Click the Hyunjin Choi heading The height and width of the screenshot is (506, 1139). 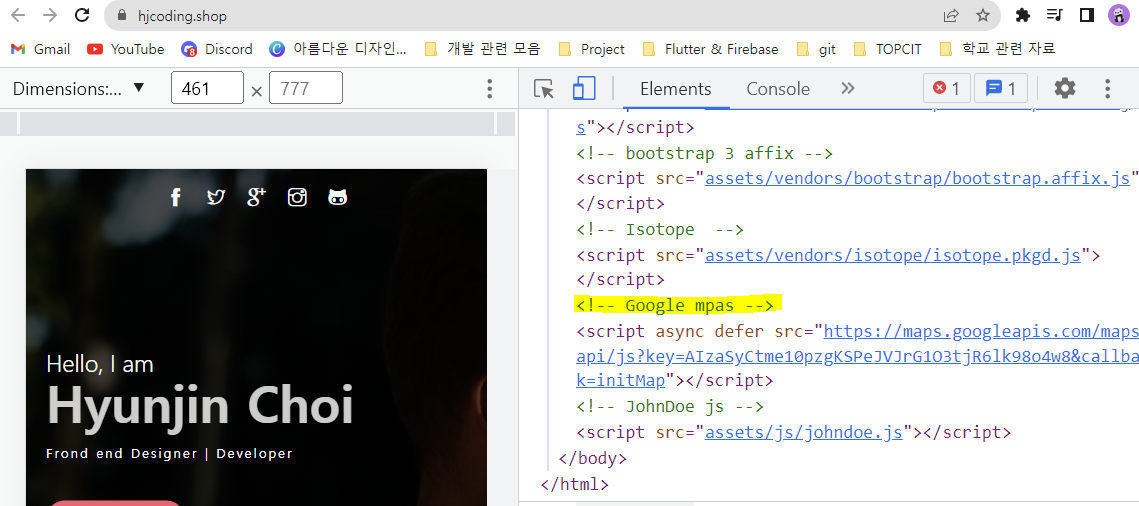click(200, 405)
